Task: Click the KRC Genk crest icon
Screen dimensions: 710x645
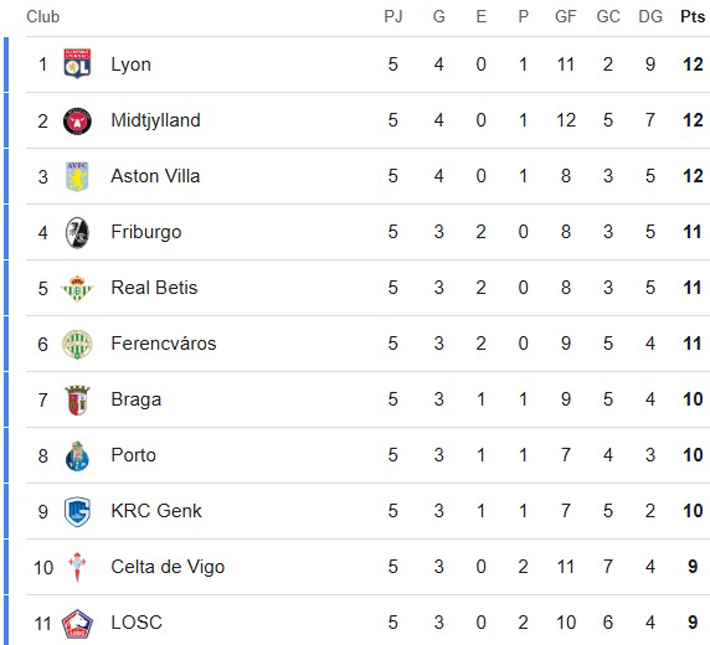Action: 77,511
